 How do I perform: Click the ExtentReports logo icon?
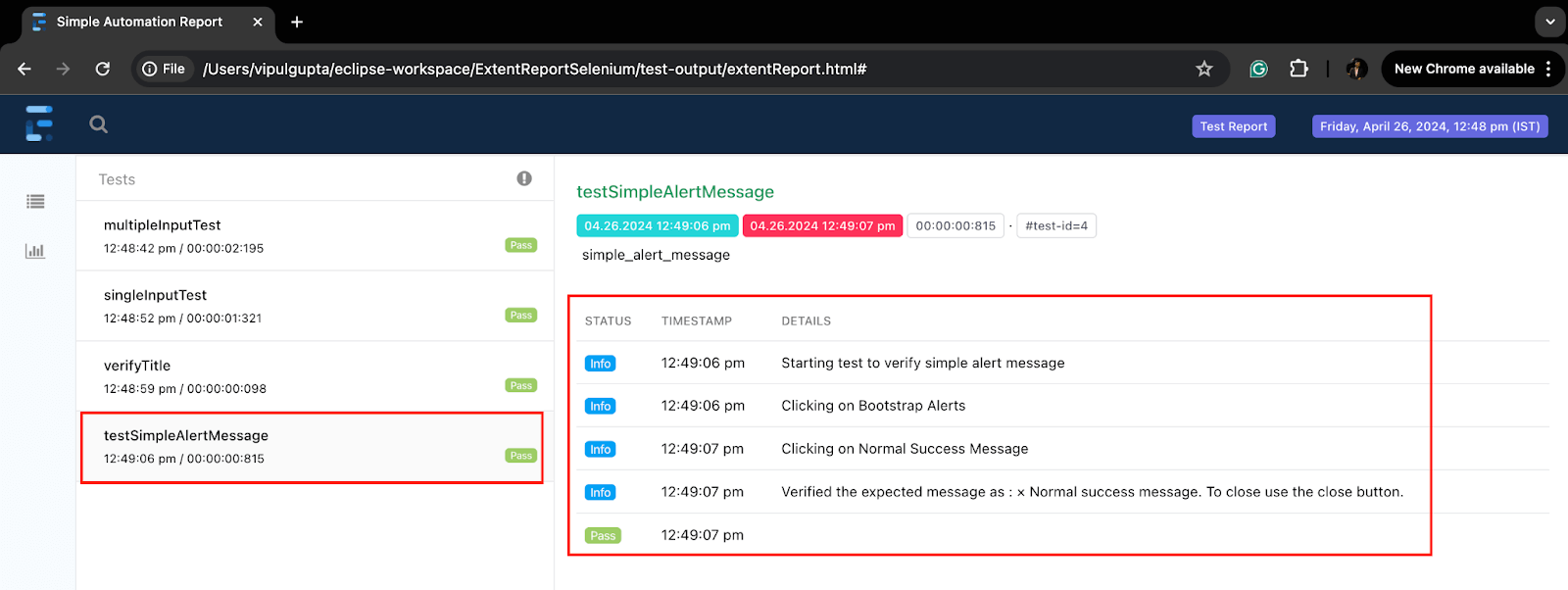coord(39,123)
